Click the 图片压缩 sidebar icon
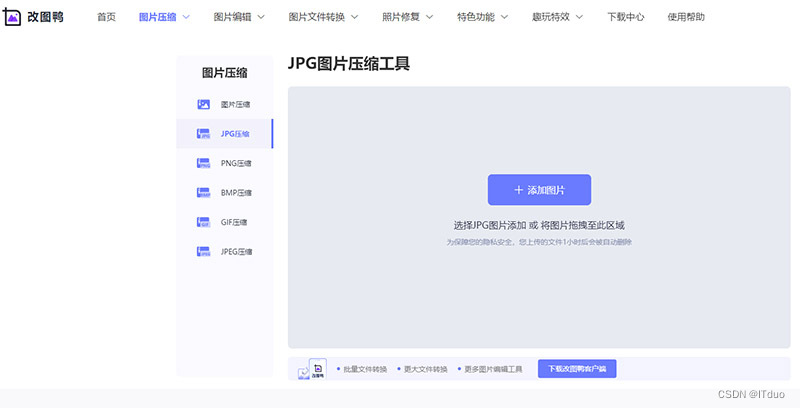800x408 pixels. click(x=204, y=105)
